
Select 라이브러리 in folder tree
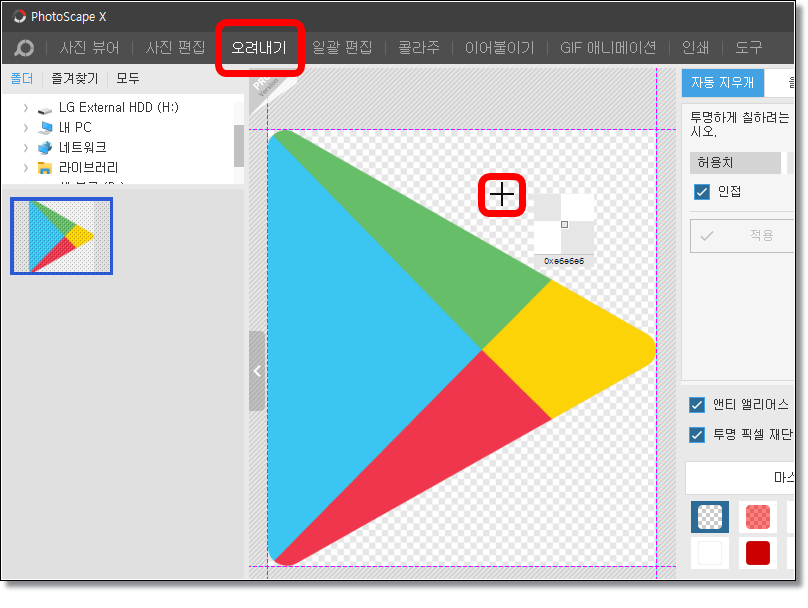88,168
